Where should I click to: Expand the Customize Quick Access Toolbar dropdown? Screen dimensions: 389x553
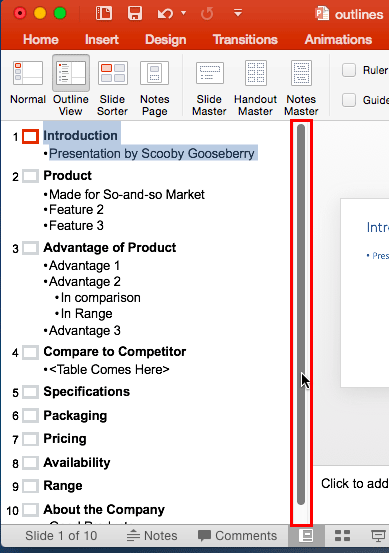click(x=238, y=13)
